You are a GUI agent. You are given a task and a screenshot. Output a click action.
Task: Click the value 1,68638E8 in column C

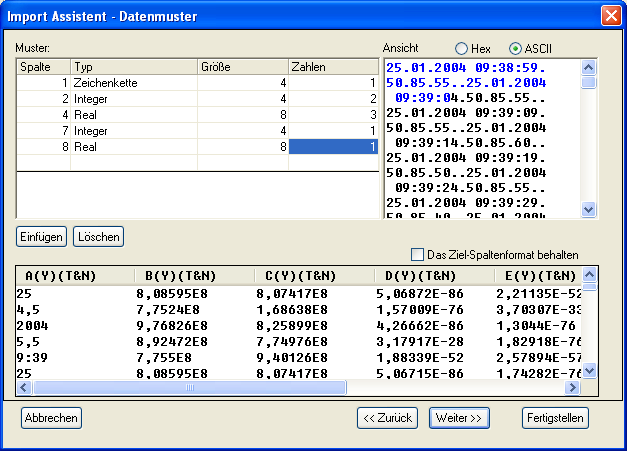(x=292, y=310)
